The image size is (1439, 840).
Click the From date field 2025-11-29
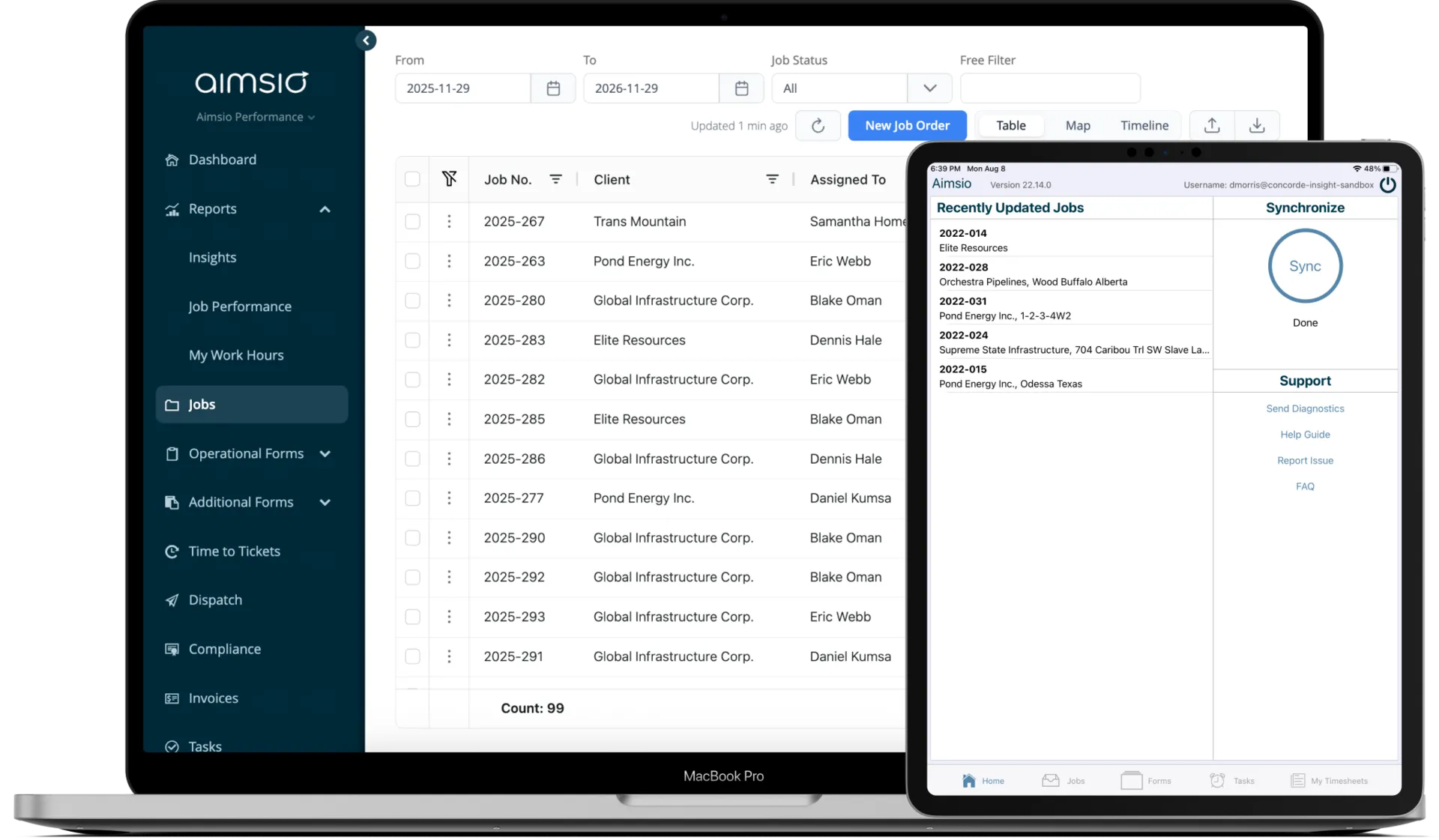[x=462, y=88]
